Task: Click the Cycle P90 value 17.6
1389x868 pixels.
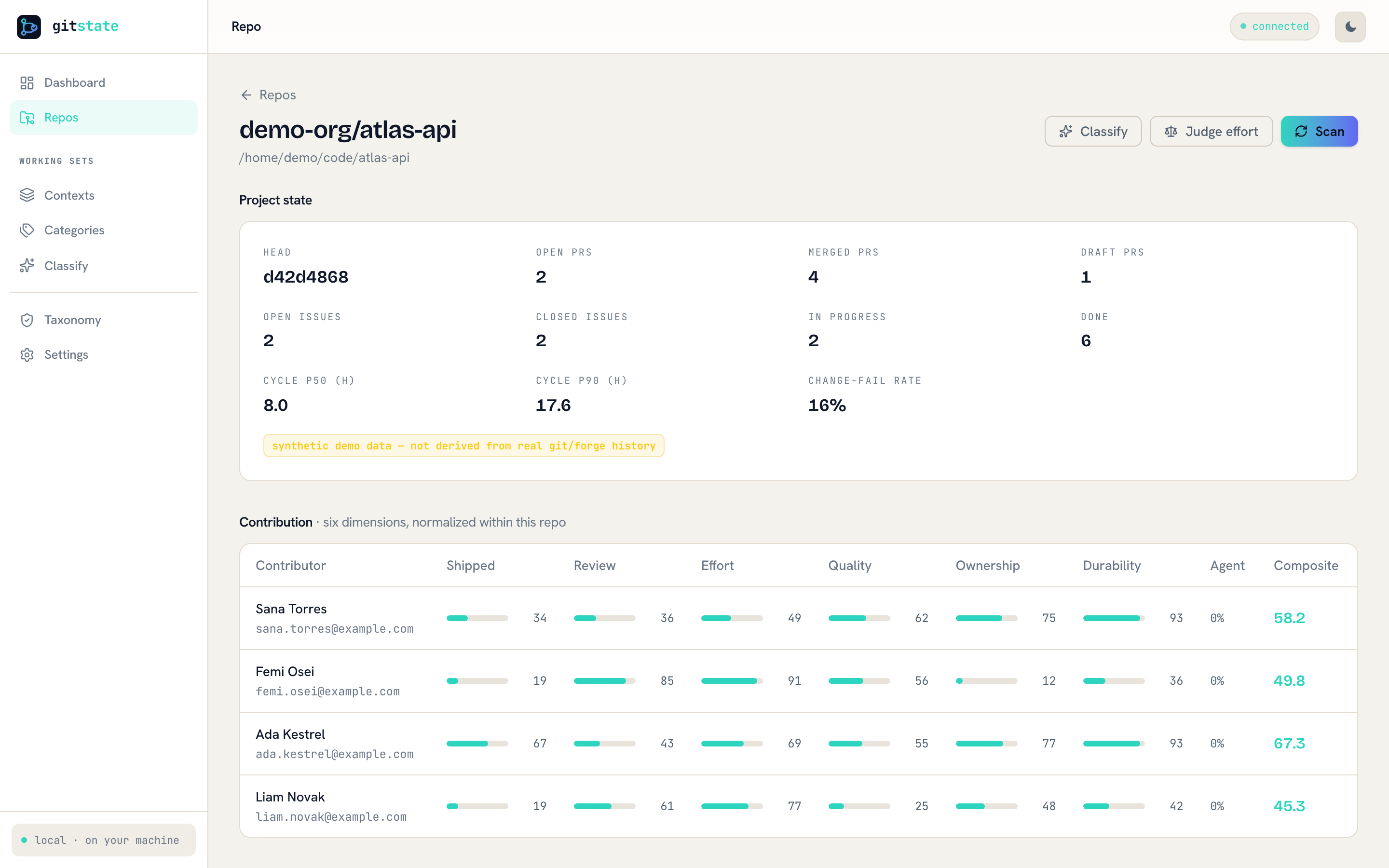Action: 553,405
